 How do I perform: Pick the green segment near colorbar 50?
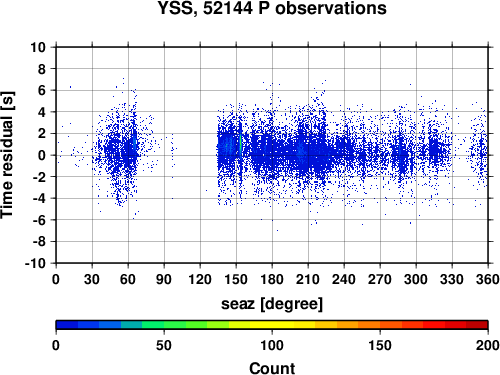[x=164, y=325]
